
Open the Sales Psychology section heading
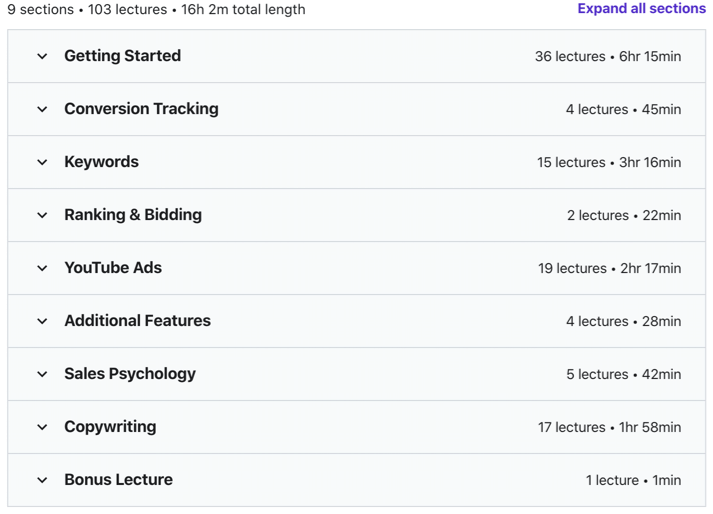pyautogui.click(x=130, y=374)
